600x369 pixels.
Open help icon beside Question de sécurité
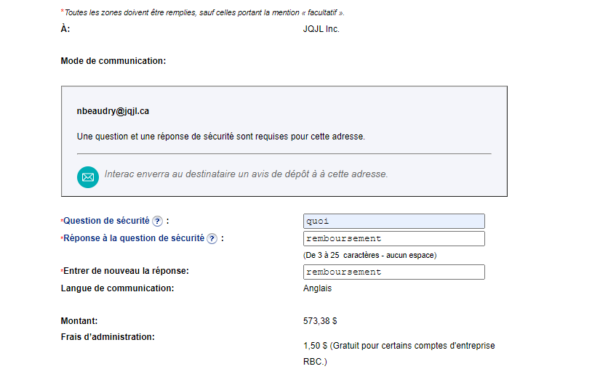[157, 221]
